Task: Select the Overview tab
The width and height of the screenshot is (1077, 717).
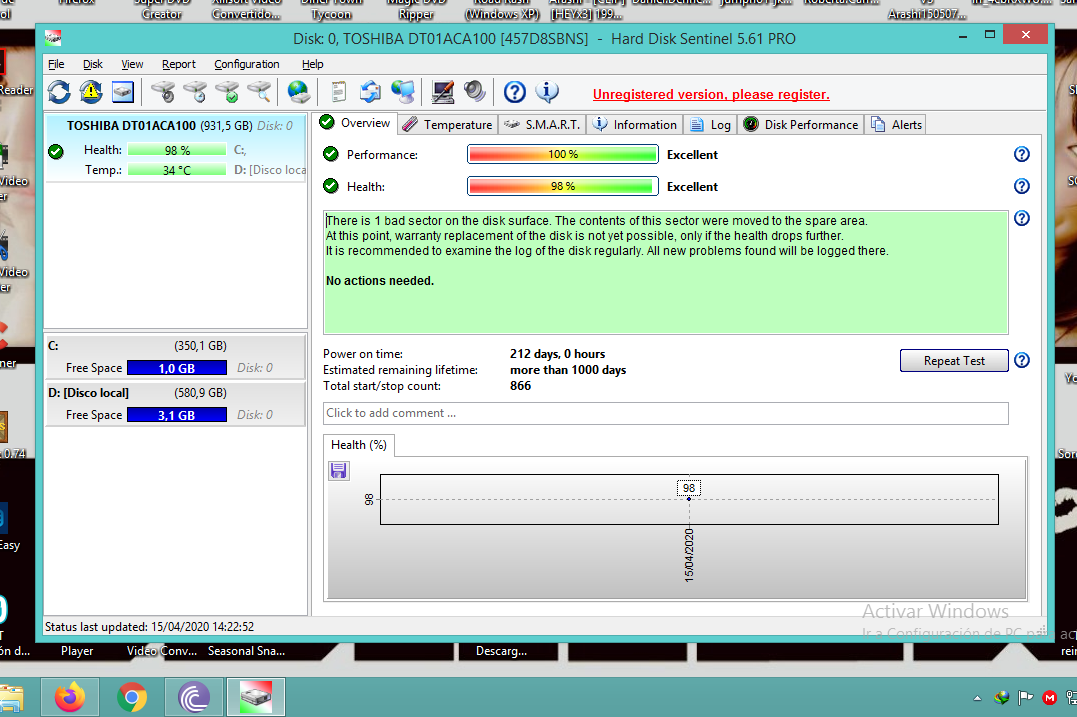Action: click(x=355, y=124)
